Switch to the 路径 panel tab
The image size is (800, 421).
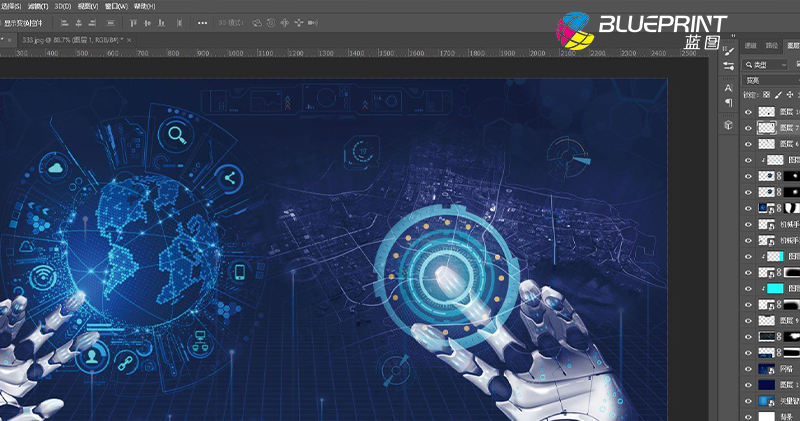coord(771,46)
